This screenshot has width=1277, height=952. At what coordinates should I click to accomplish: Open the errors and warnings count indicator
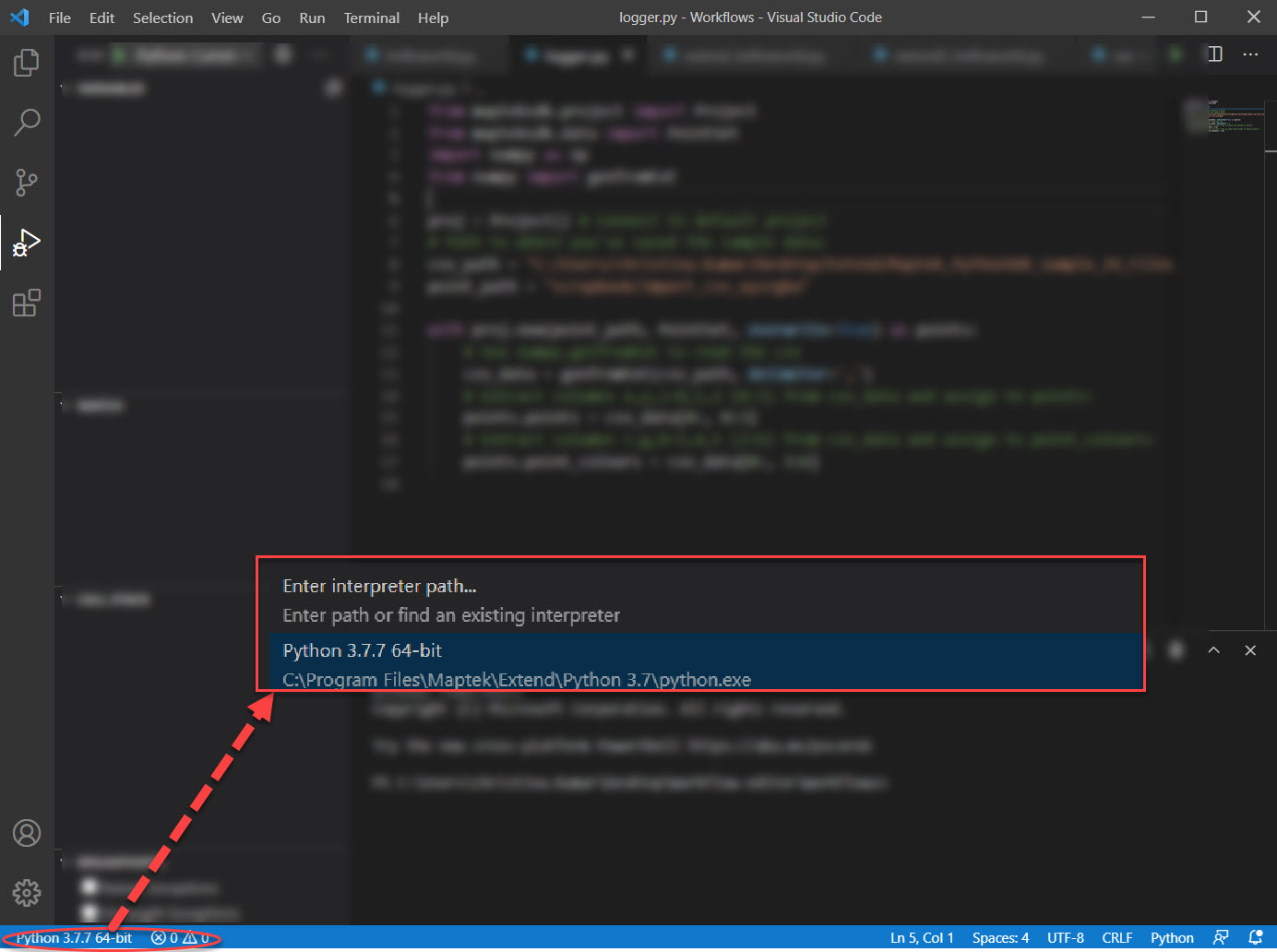[181, 938]
